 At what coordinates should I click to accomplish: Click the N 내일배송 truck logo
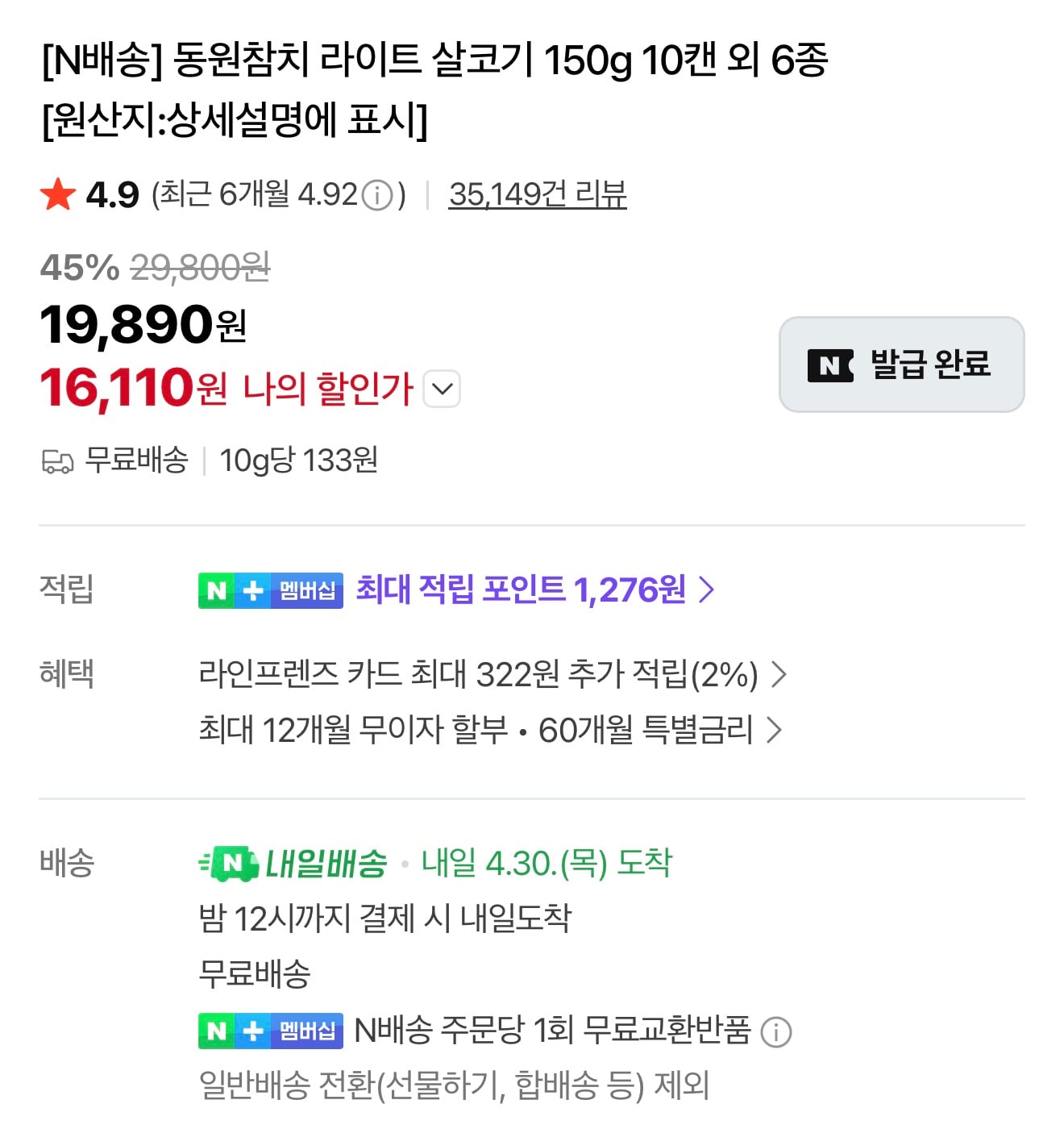coord(229,864)
